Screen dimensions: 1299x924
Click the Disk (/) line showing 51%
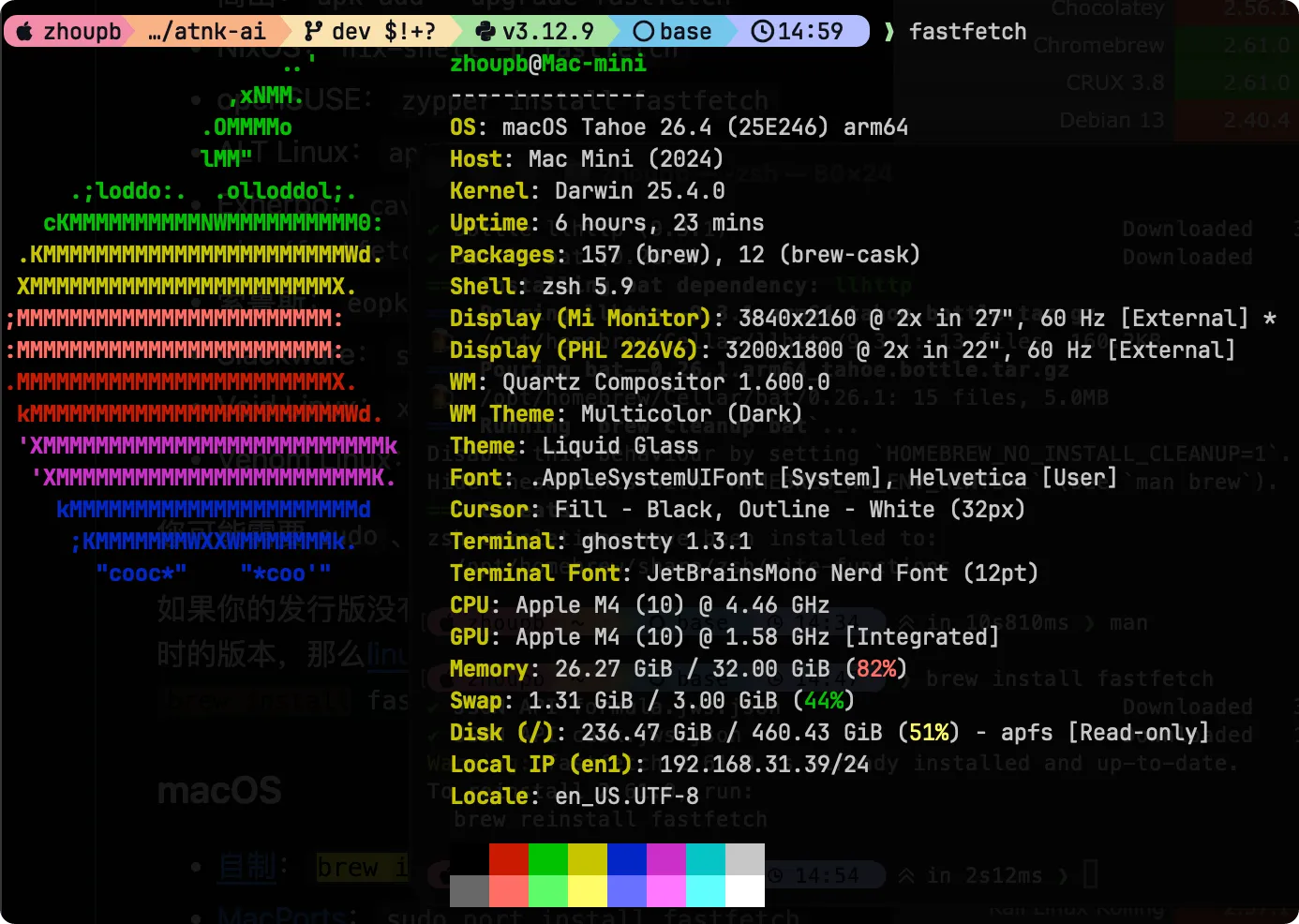click(x=830, y=732)
